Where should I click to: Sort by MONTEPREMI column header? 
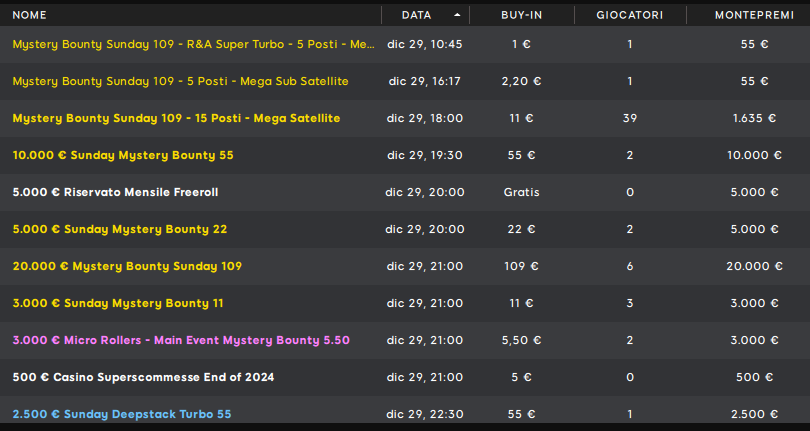pyautogui.click(x=755, y=15)
